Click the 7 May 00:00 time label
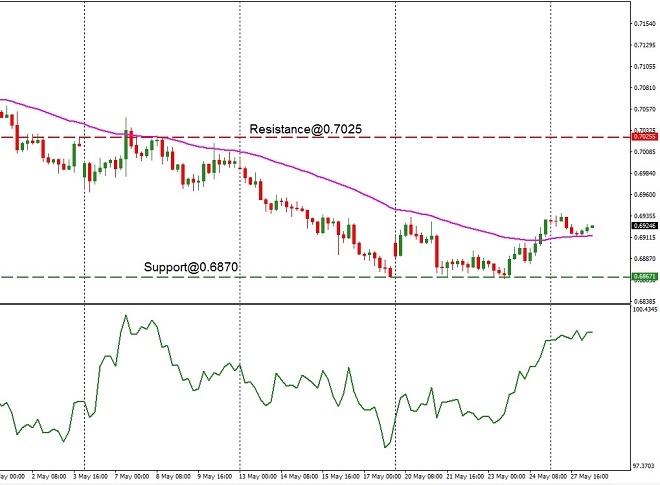This screenshot has height=485, width=660. 132,477
